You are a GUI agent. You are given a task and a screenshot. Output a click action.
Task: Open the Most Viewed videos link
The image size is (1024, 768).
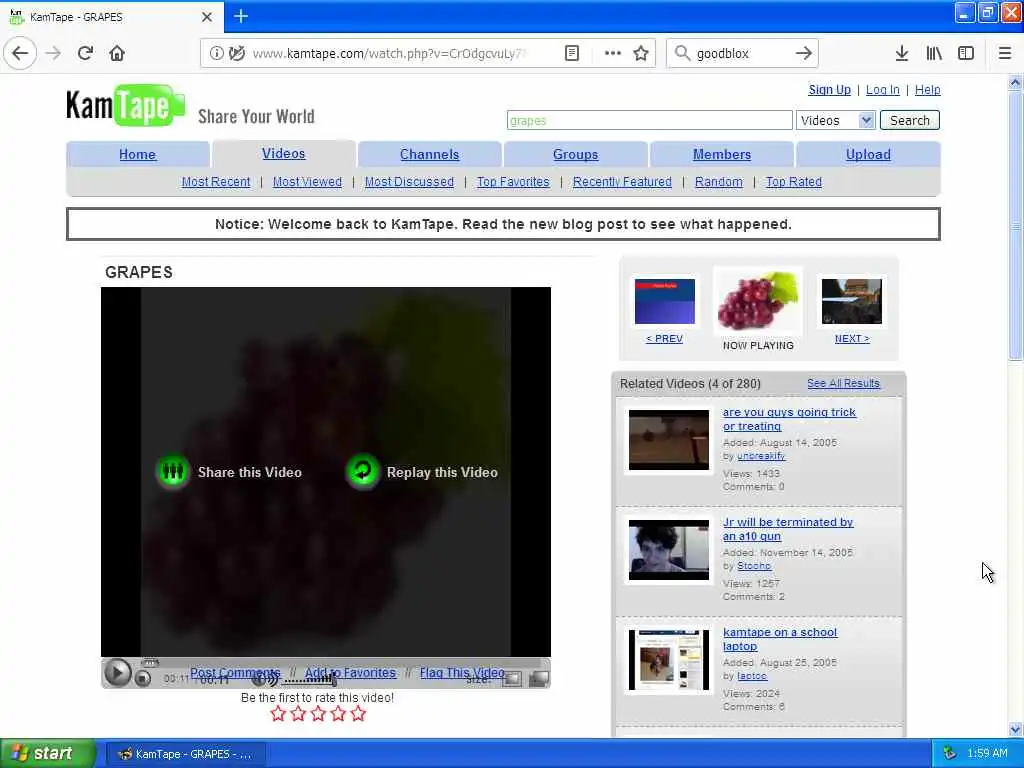coord(307,182)
